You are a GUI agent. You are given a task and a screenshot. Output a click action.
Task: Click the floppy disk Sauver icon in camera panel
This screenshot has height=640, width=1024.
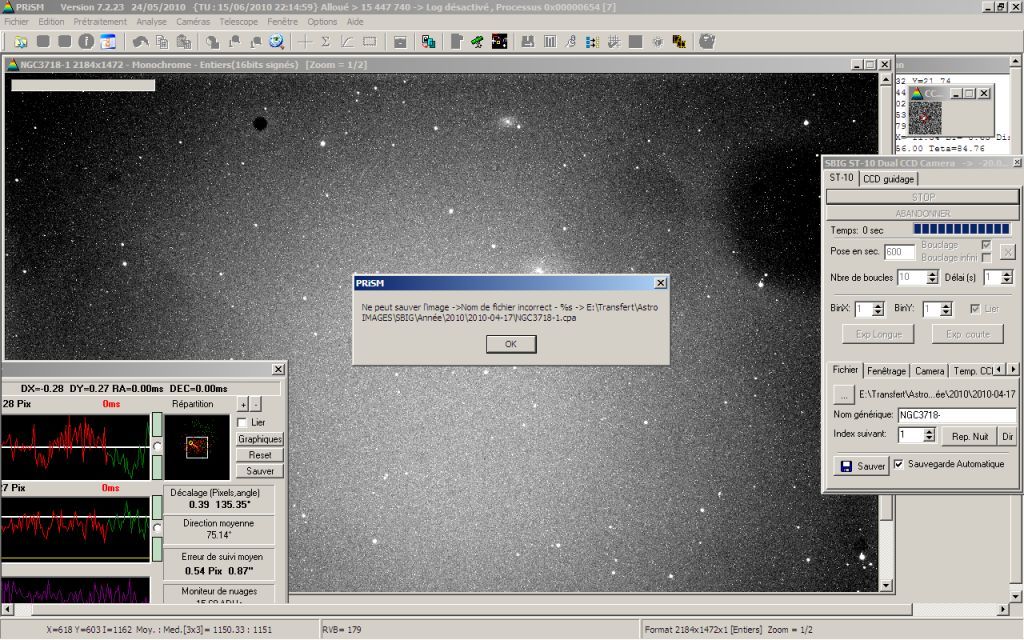(x=846, y=466)
